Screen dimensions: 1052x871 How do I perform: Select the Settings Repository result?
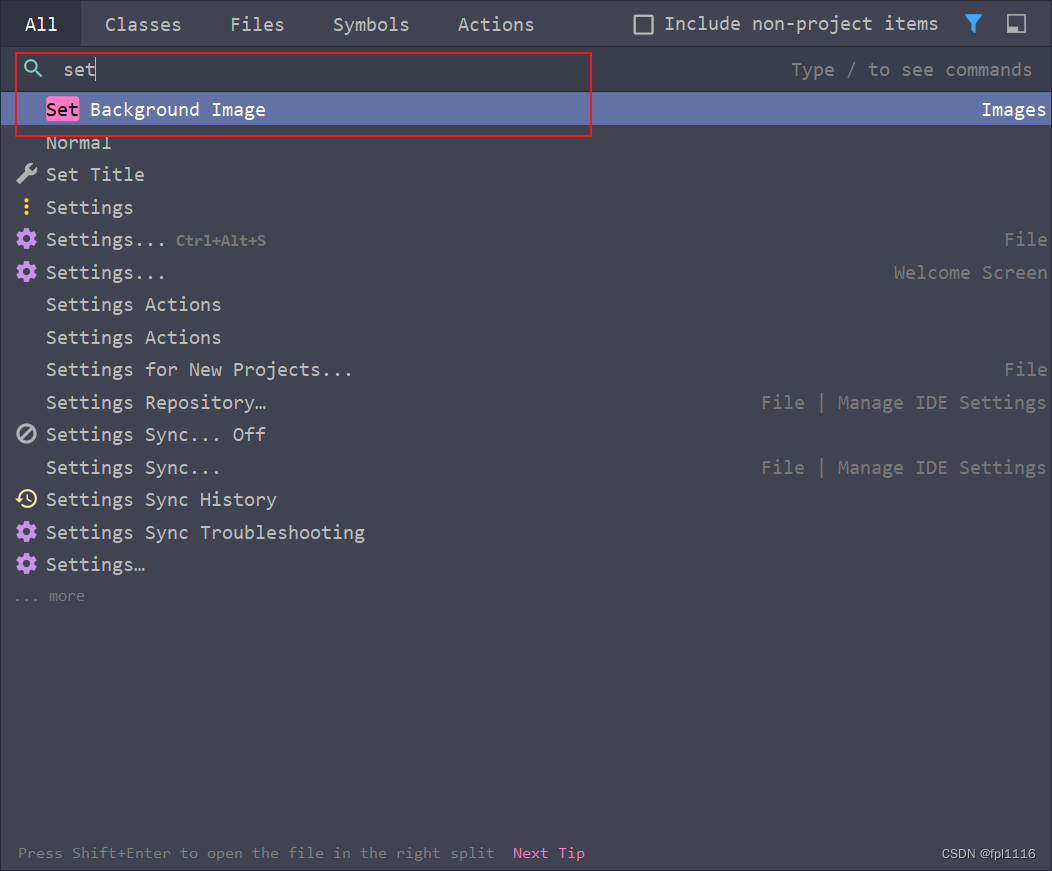point(156,402)
